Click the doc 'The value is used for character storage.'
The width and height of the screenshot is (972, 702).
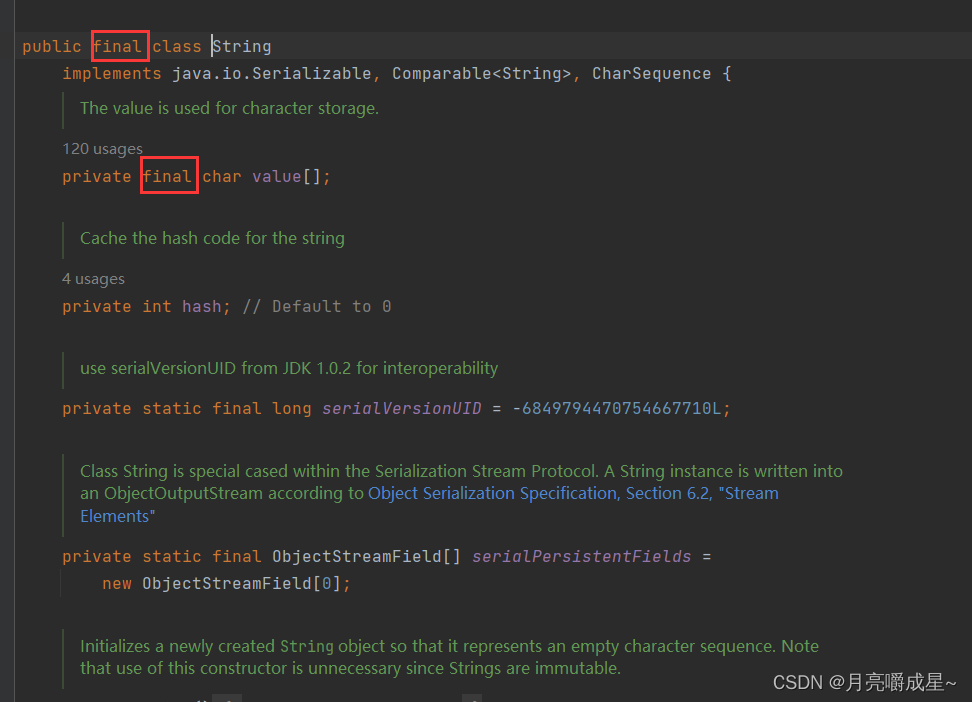229,109
